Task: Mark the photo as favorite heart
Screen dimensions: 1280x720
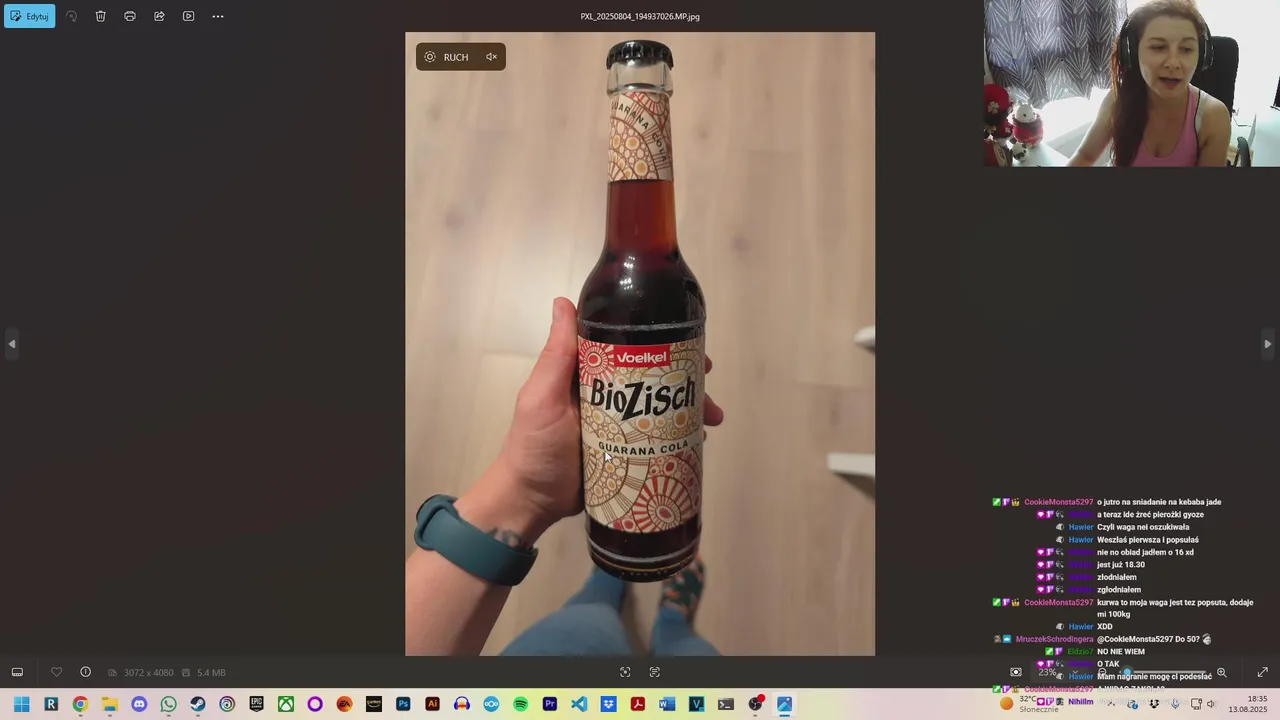Action: coord(56,672)
